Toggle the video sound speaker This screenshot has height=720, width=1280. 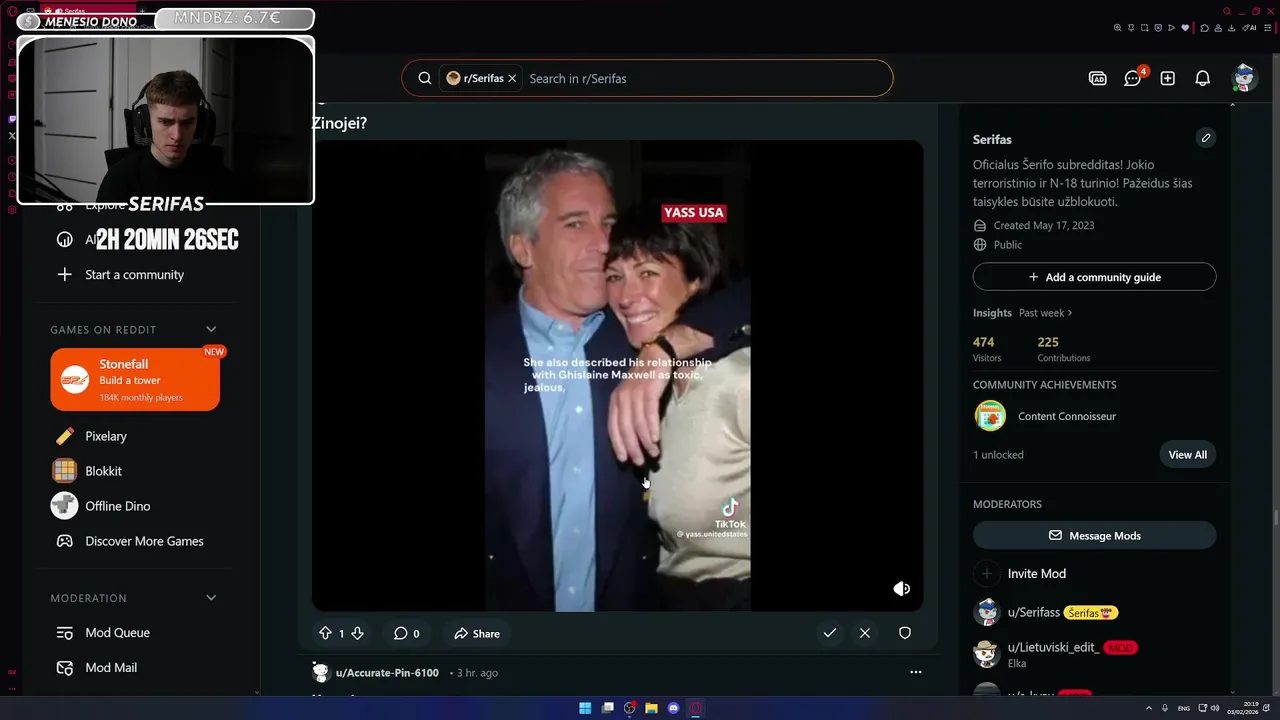point(901,589)
